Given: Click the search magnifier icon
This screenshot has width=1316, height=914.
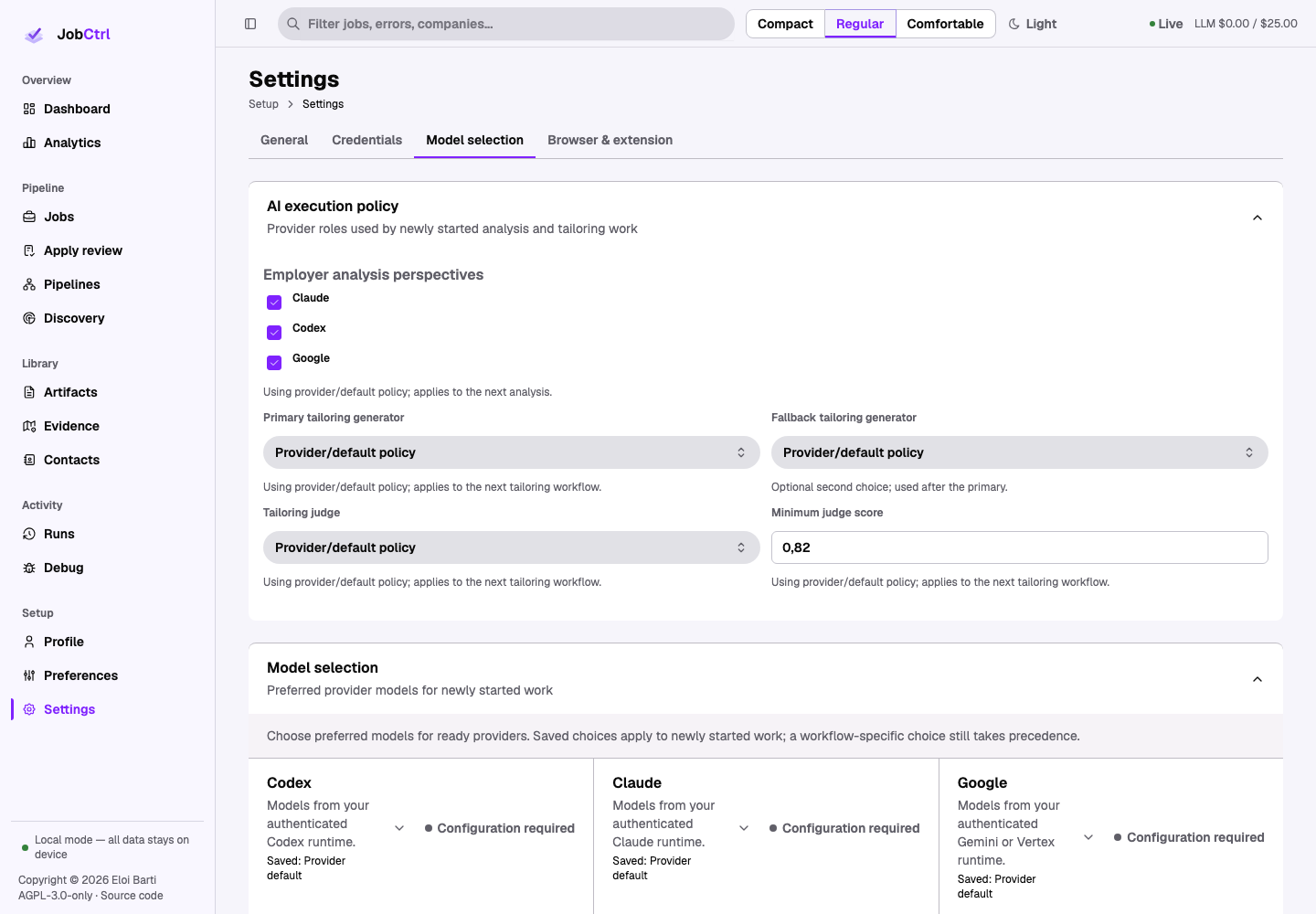Looking at the screenshot, I should click(x=293, y=24).
